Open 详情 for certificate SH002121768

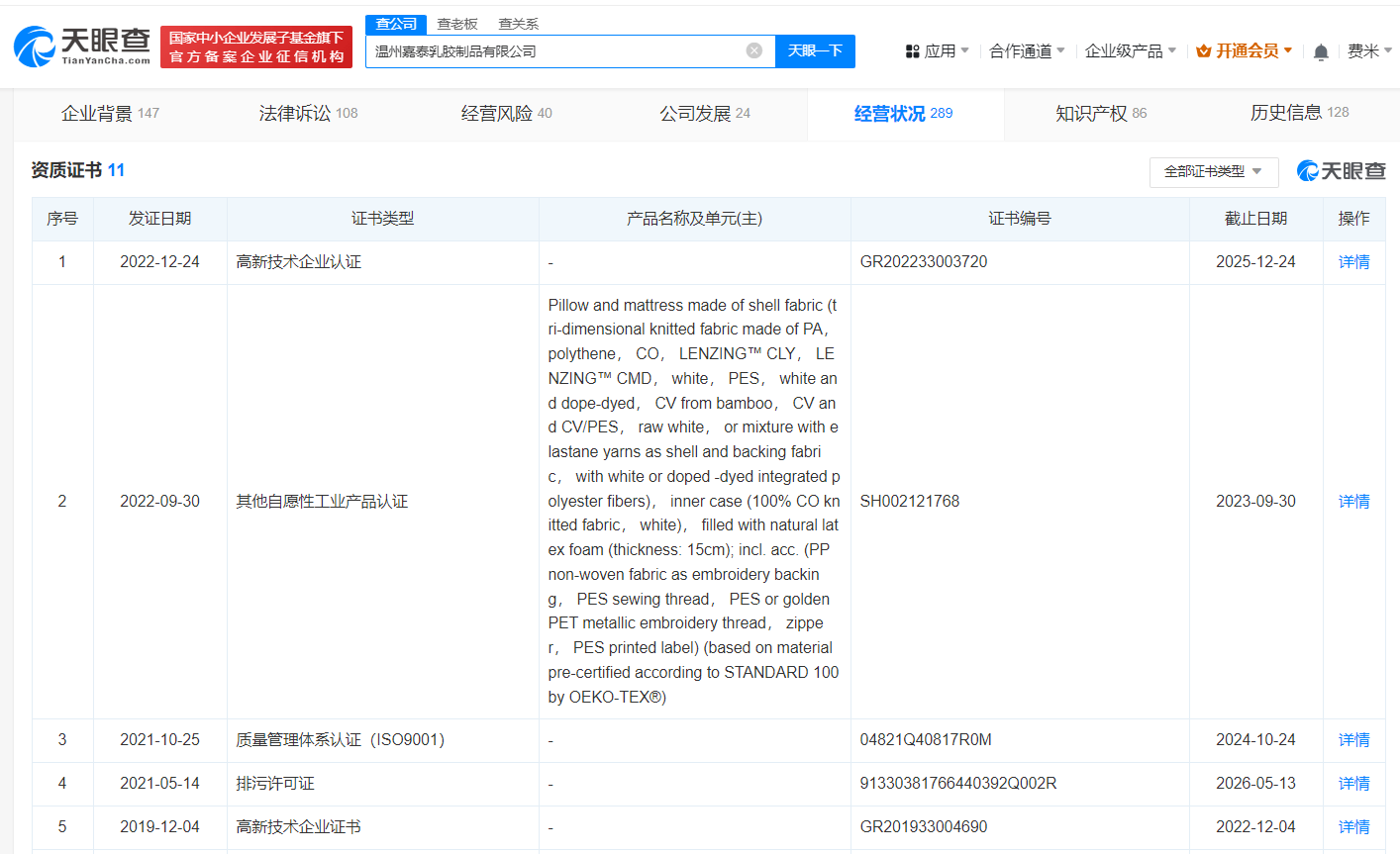tap(1353, 502)
